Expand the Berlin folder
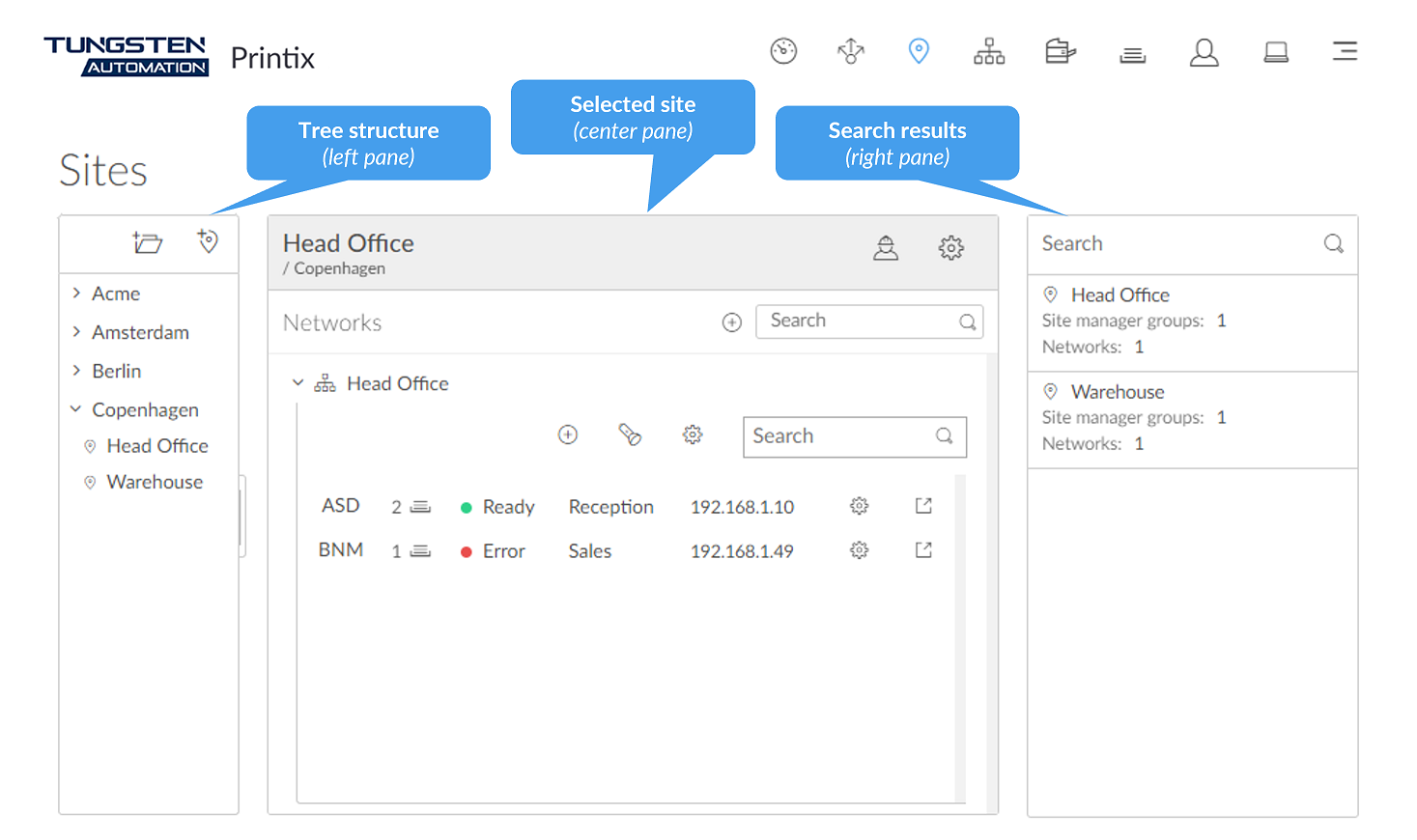This screenshot has height=840, width=1417. click(x=76, y=371)
